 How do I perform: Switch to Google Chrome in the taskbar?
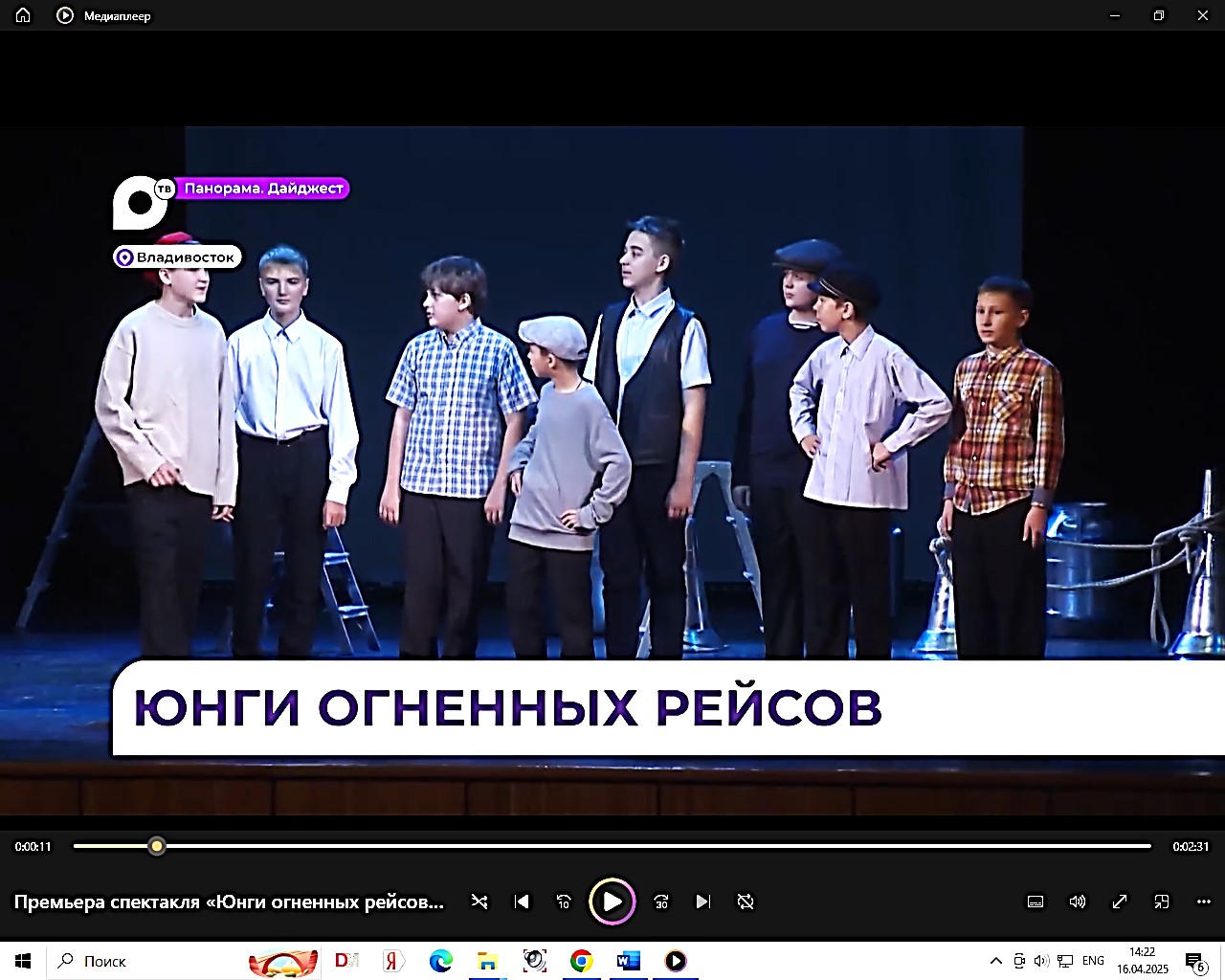[581, 961]
